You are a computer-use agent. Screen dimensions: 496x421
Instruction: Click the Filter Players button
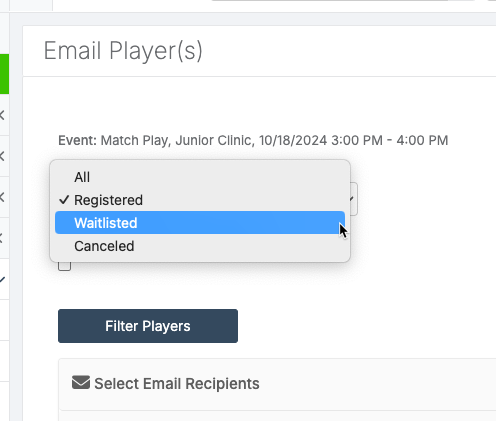tap(148, 326)
